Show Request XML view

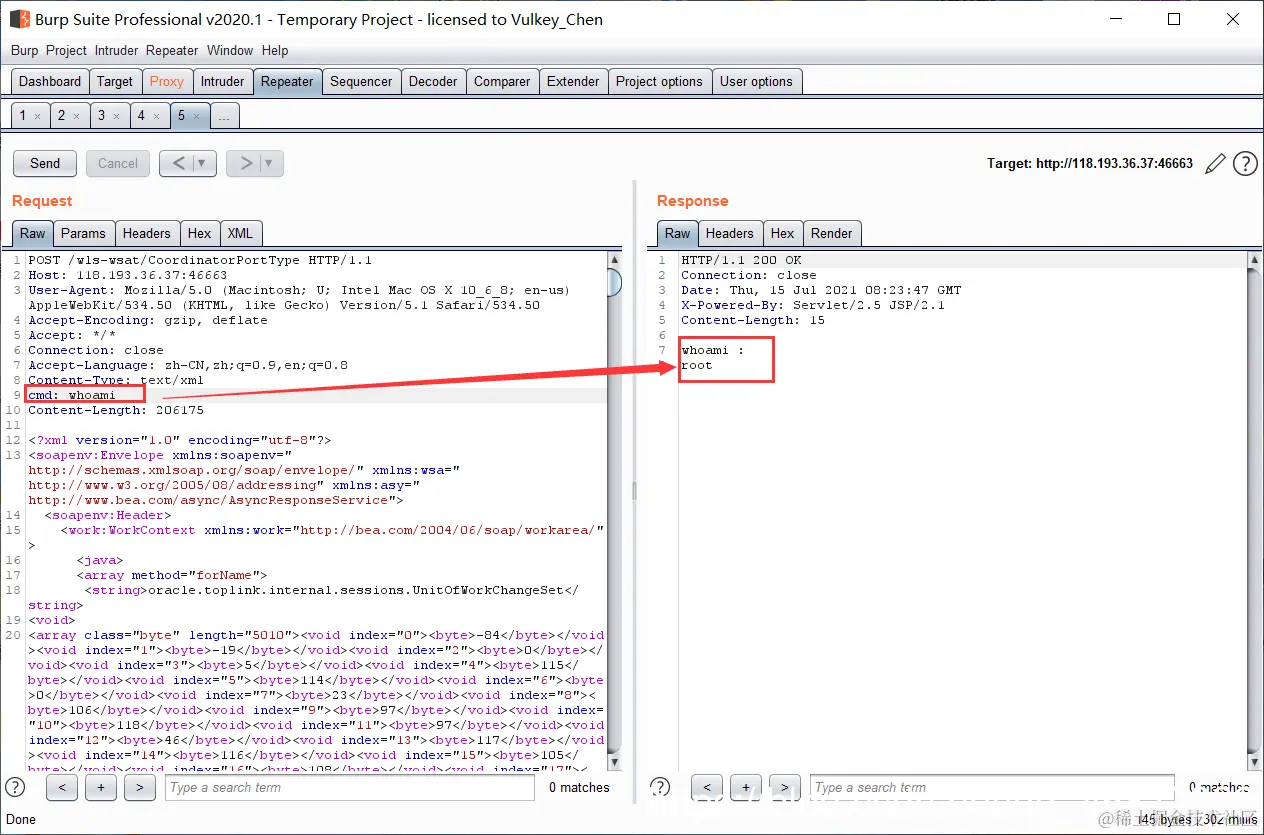pyautogui.click(x=240, y=233)
